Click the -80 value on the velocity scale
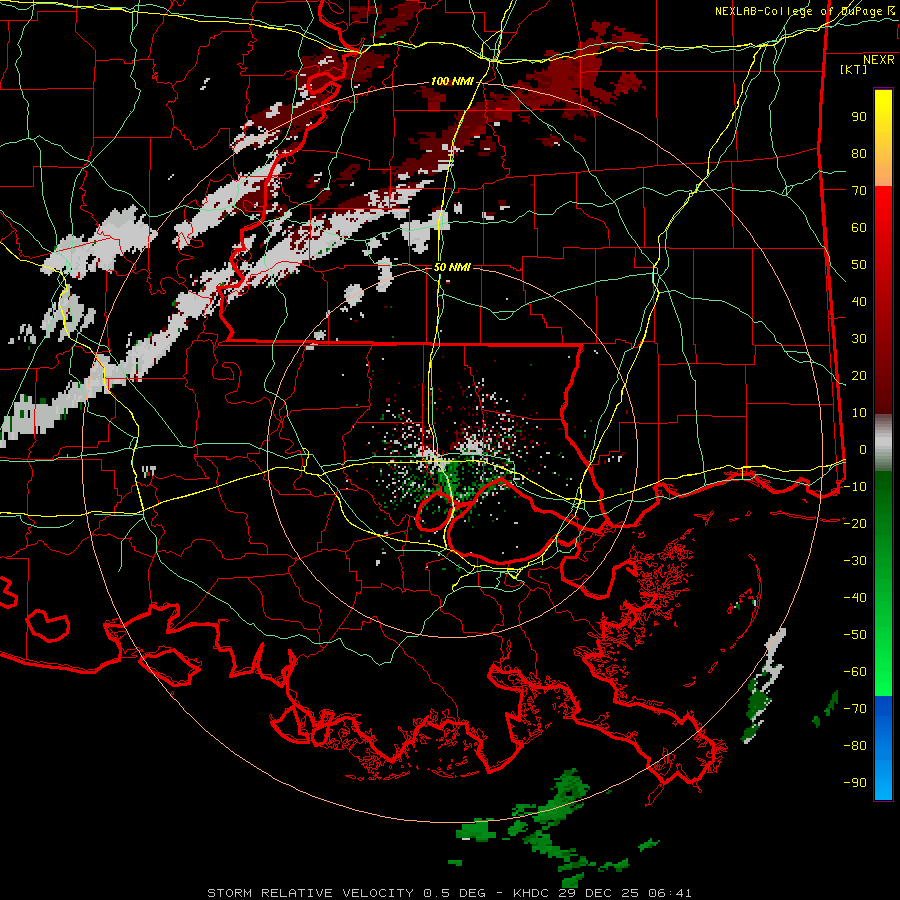The image size is (900, 900). coord(855,746)
